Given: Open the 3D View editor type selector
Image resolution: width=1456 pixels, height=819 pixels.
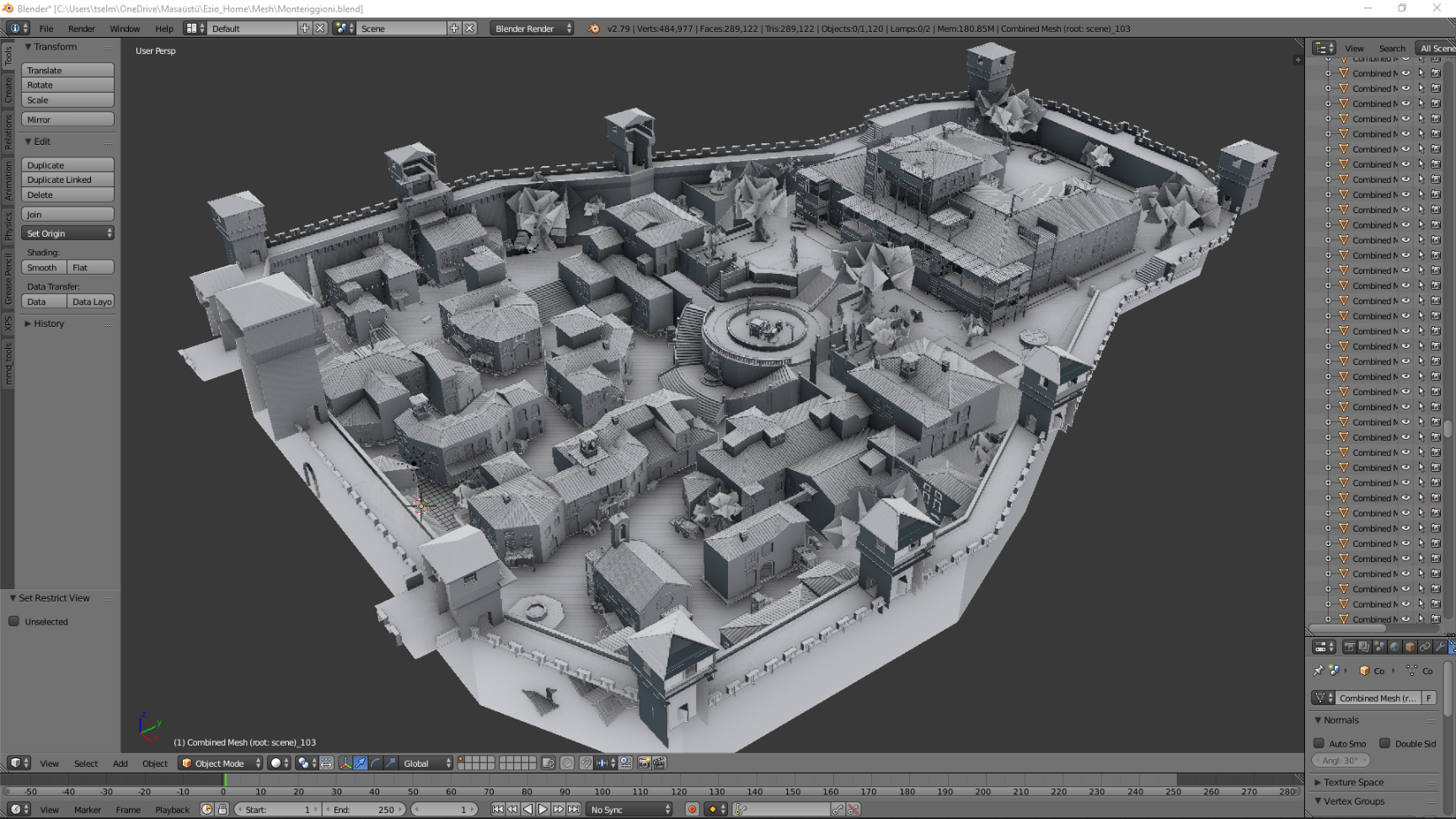Looking at the screenshot, I should coord(19,763).
